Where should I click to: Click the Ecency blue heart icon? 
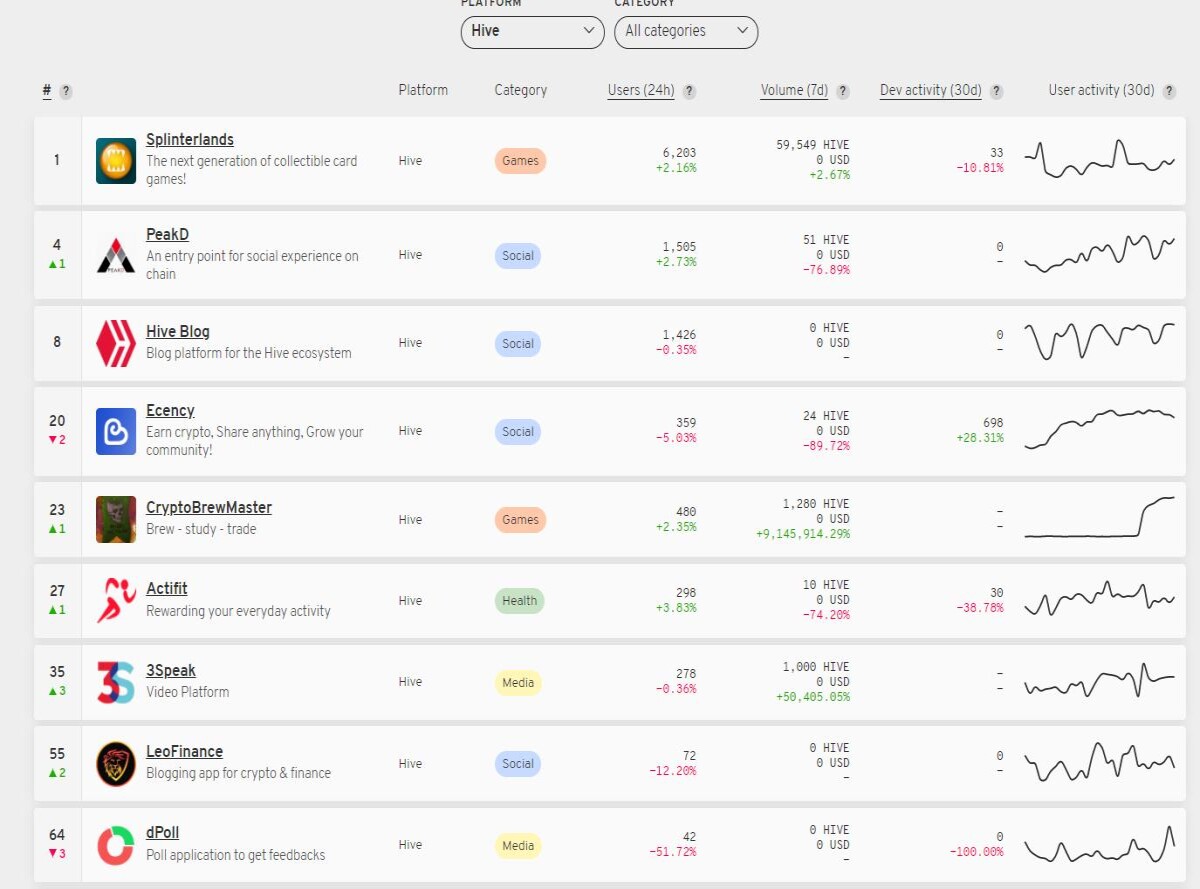click(x=116, y=431)
